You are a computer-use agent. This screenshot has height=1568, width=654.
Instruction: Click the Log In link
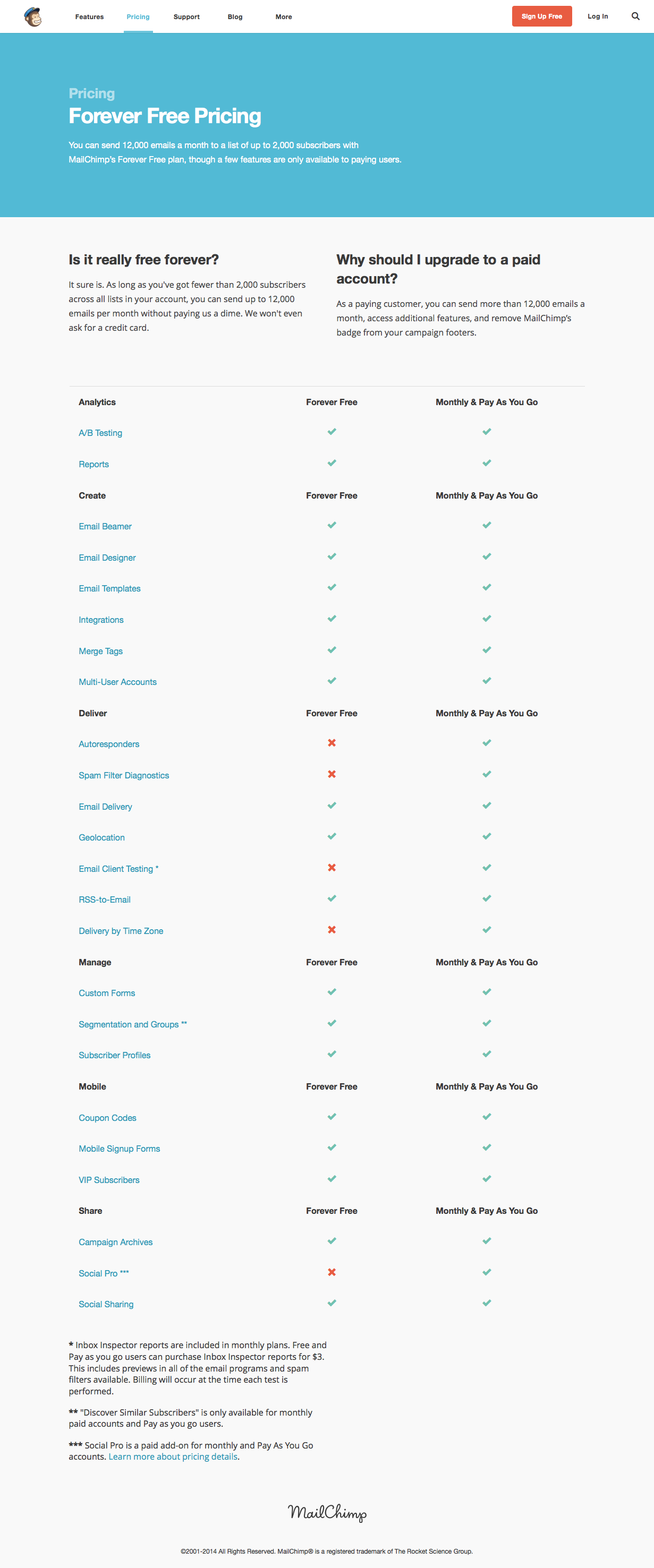(597, 16)
